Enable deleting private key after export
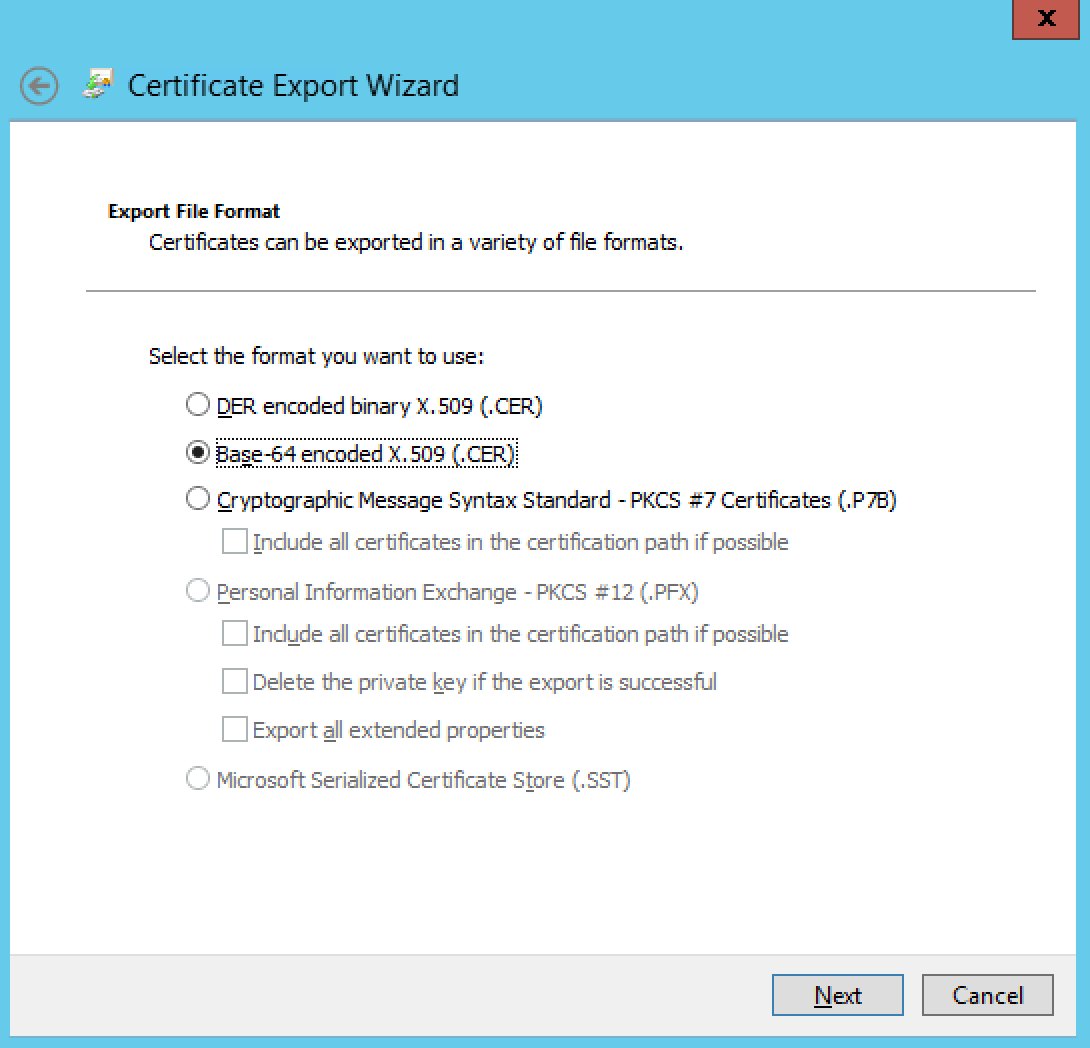Screen dimensions: 1090x1048 coord(234,681)
